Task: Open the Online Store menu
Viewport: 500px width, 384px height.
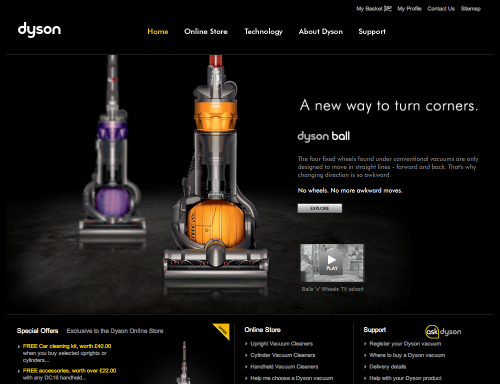Action: [206, 31]
